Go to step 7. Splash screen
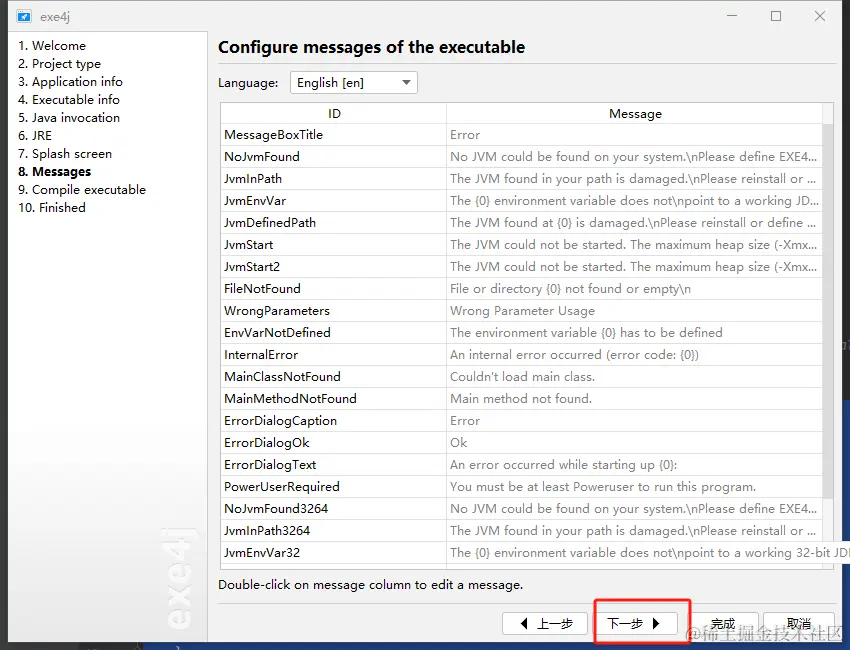Screen dimensions: 850x650 (65, 153)
